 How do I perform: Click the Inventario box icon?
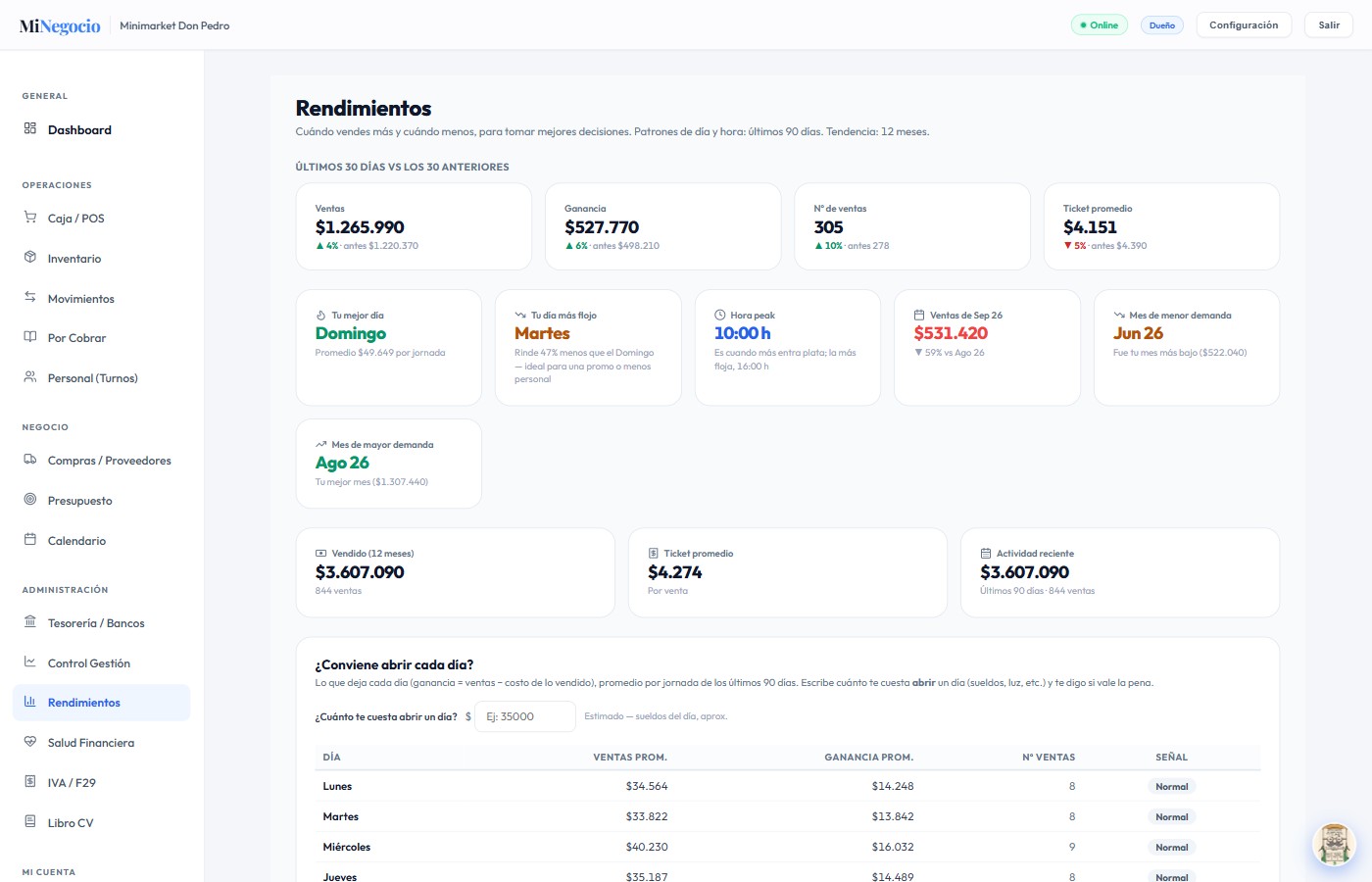click(30, 257)
